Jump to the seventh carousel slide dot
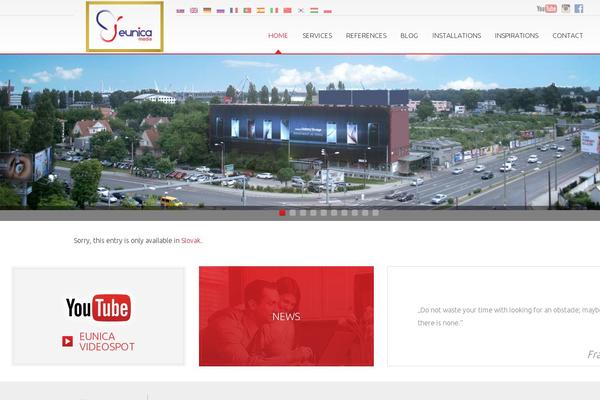The image size is (600, 400). point(344,213)
